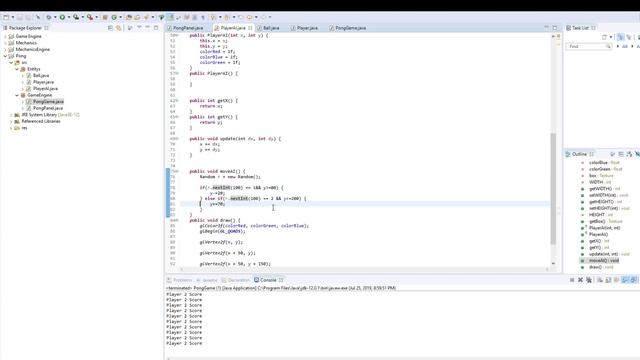The height and width of the screenshot is (360, 640).
Task: Click Terminate button in Console toolbar
Action: coord(572,280)
